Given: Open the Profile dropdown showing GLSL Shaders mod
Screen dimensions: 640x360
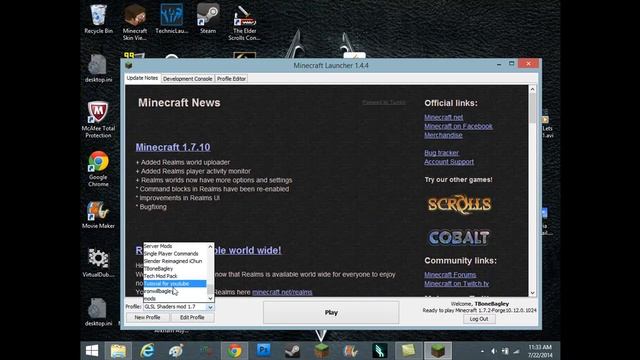Looking at the screenshot, I should [178, 307].
